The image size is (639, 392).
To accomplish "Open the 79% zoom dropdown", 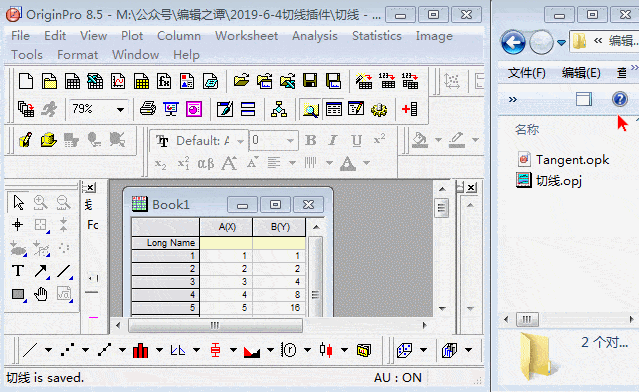I will tap(120, 109).
